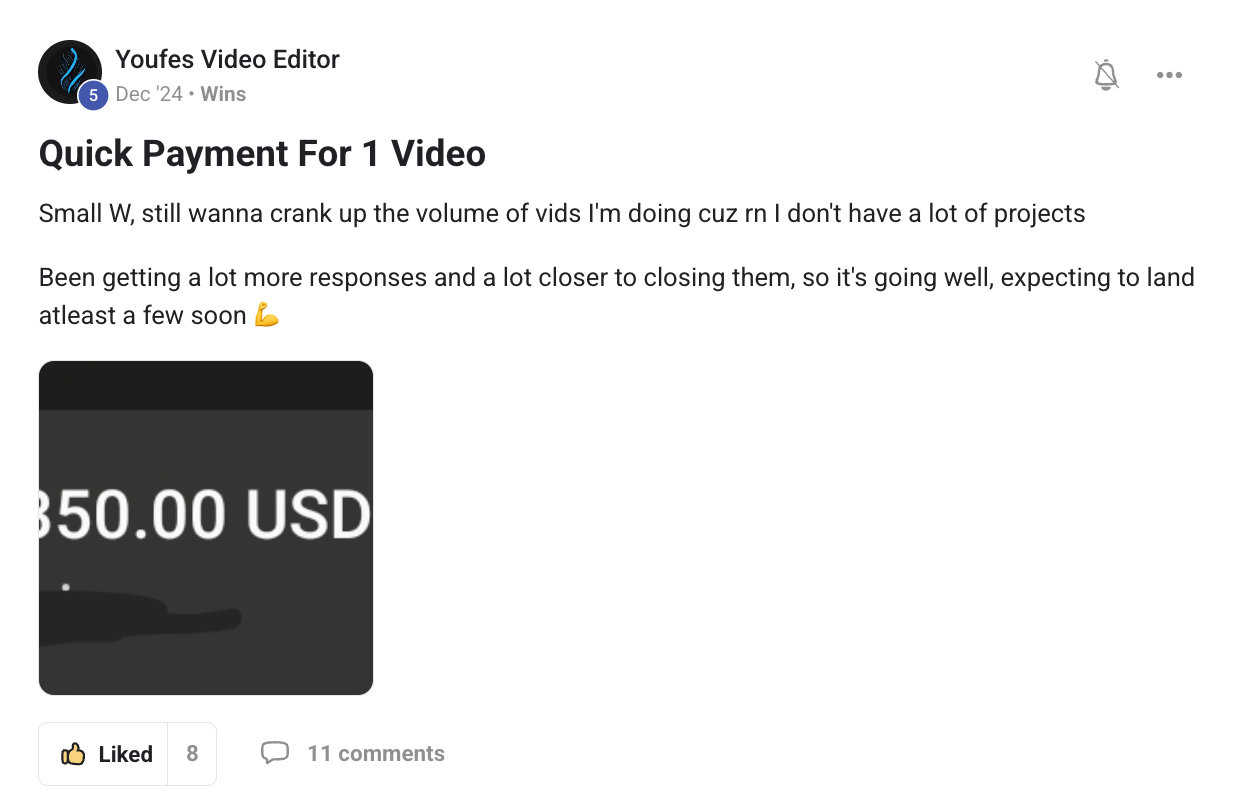This screenshot has width=1242, height=800.
Task: Click the level 5 badge on avatar
Action: [x=93, y=96]
